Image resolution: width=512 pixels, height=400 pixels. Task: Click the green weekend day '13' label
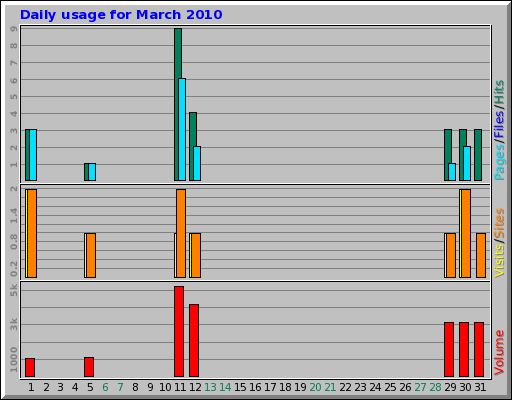coord(210,387)
